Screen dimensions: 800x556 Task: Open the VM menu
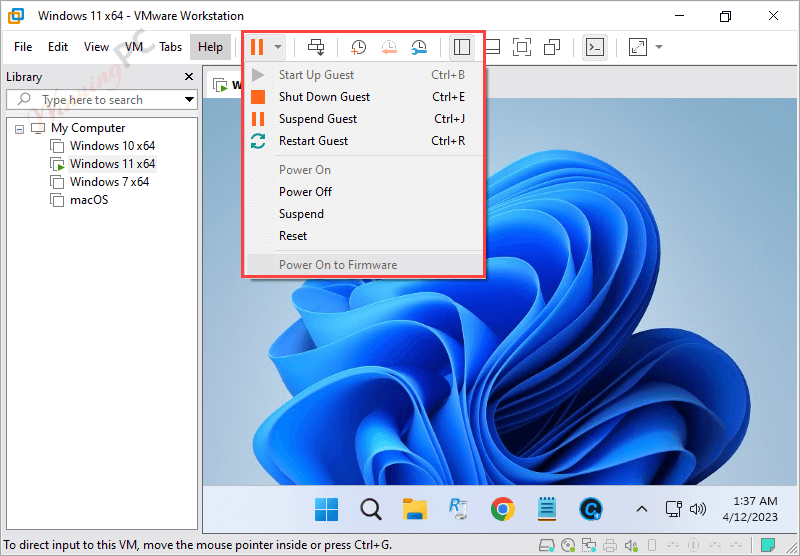[134, 47]
